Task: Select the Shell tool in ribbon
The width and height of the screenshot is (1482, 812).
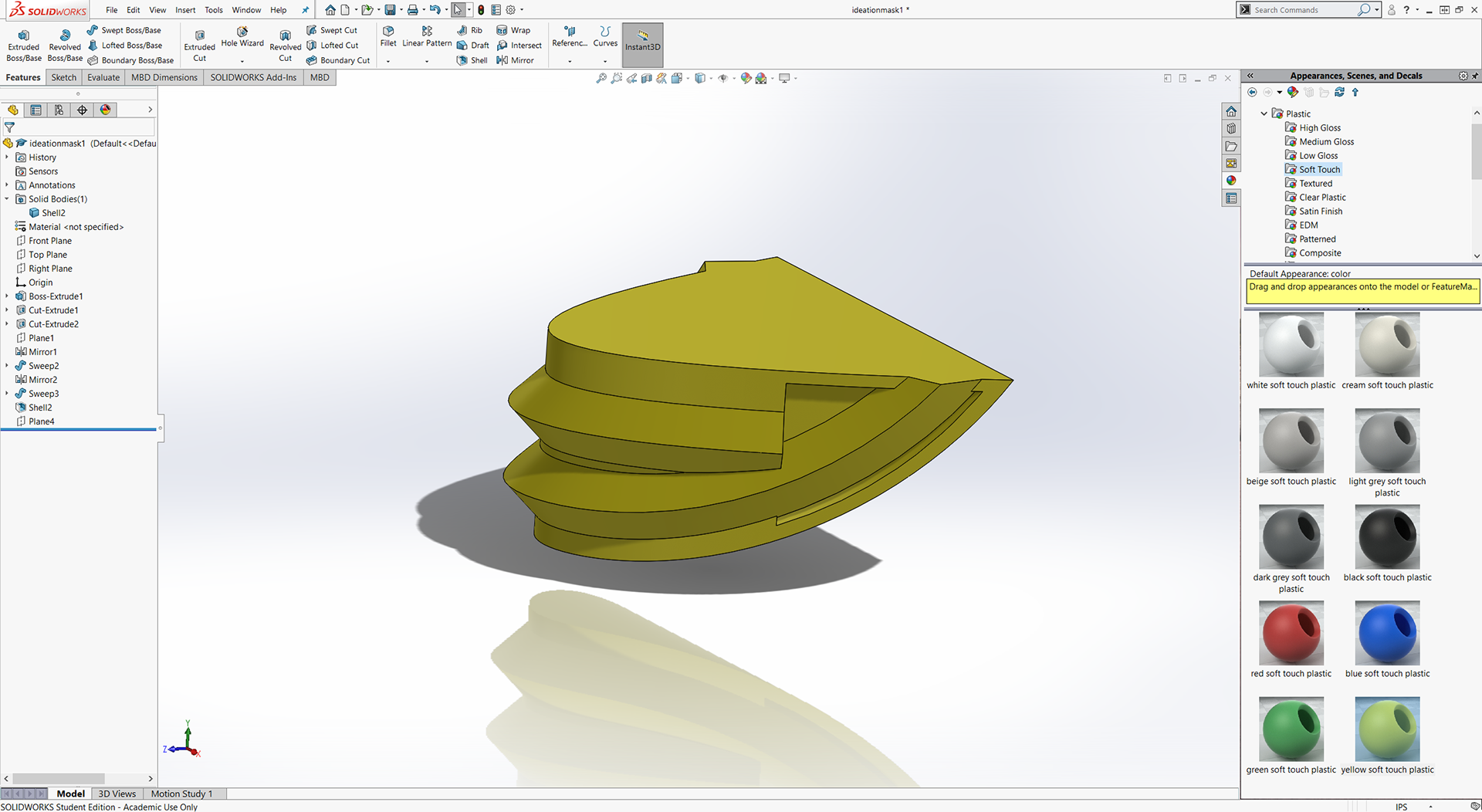Action: click(472, 60)
